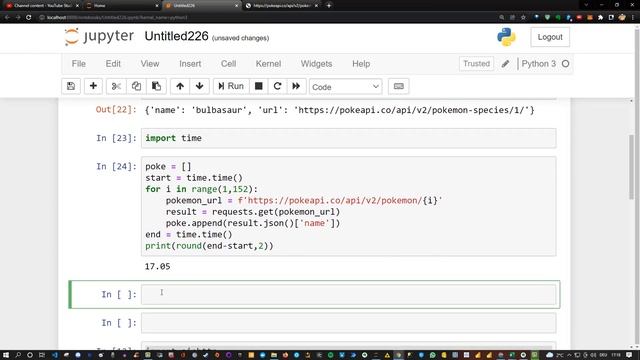Paste cells below icon

pos(156,86)
